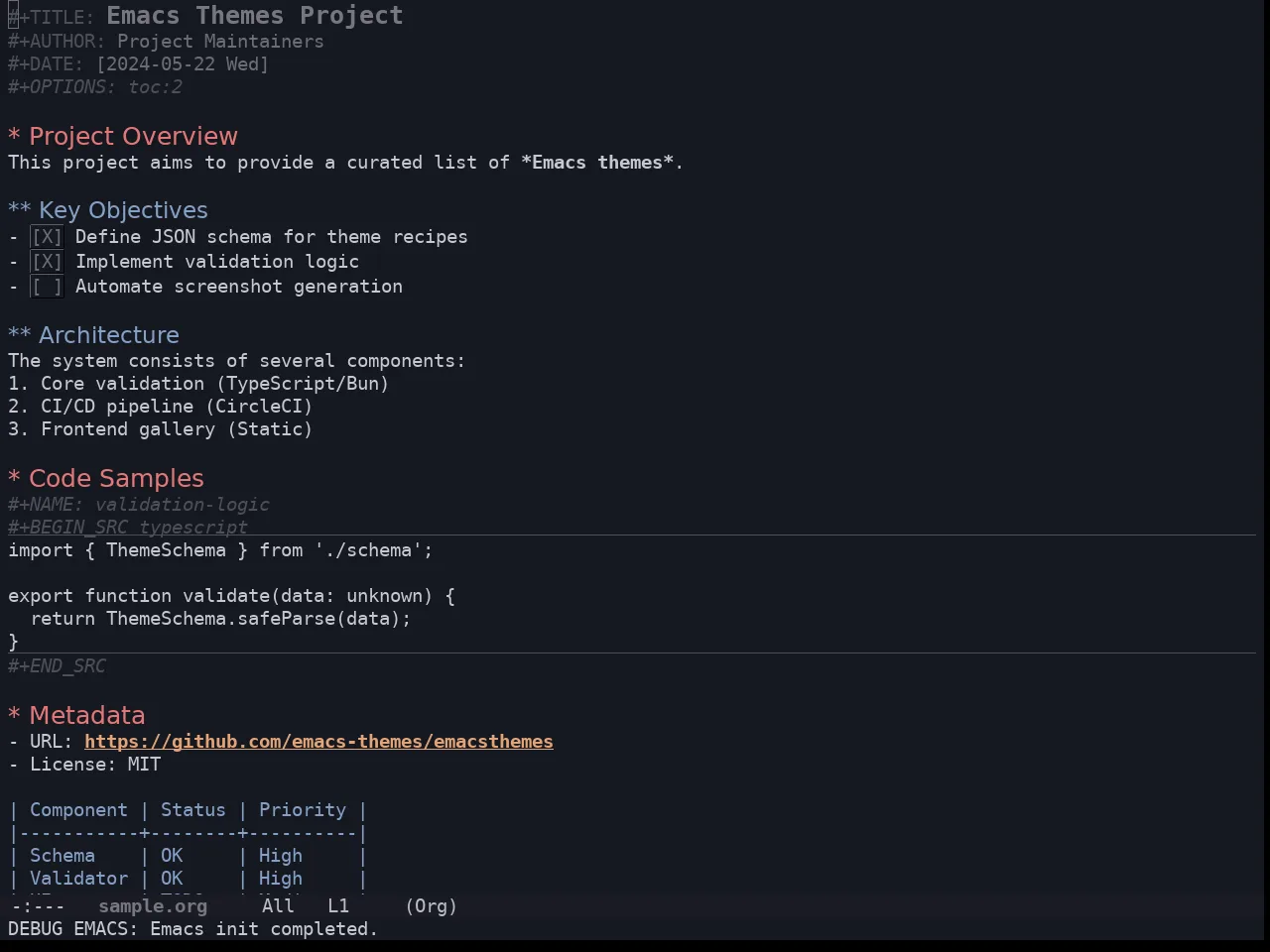The height and width of the screenshot is (952, 1270).
Task: Open the github.com emacs-themes URL link
Action: (318, 742)
